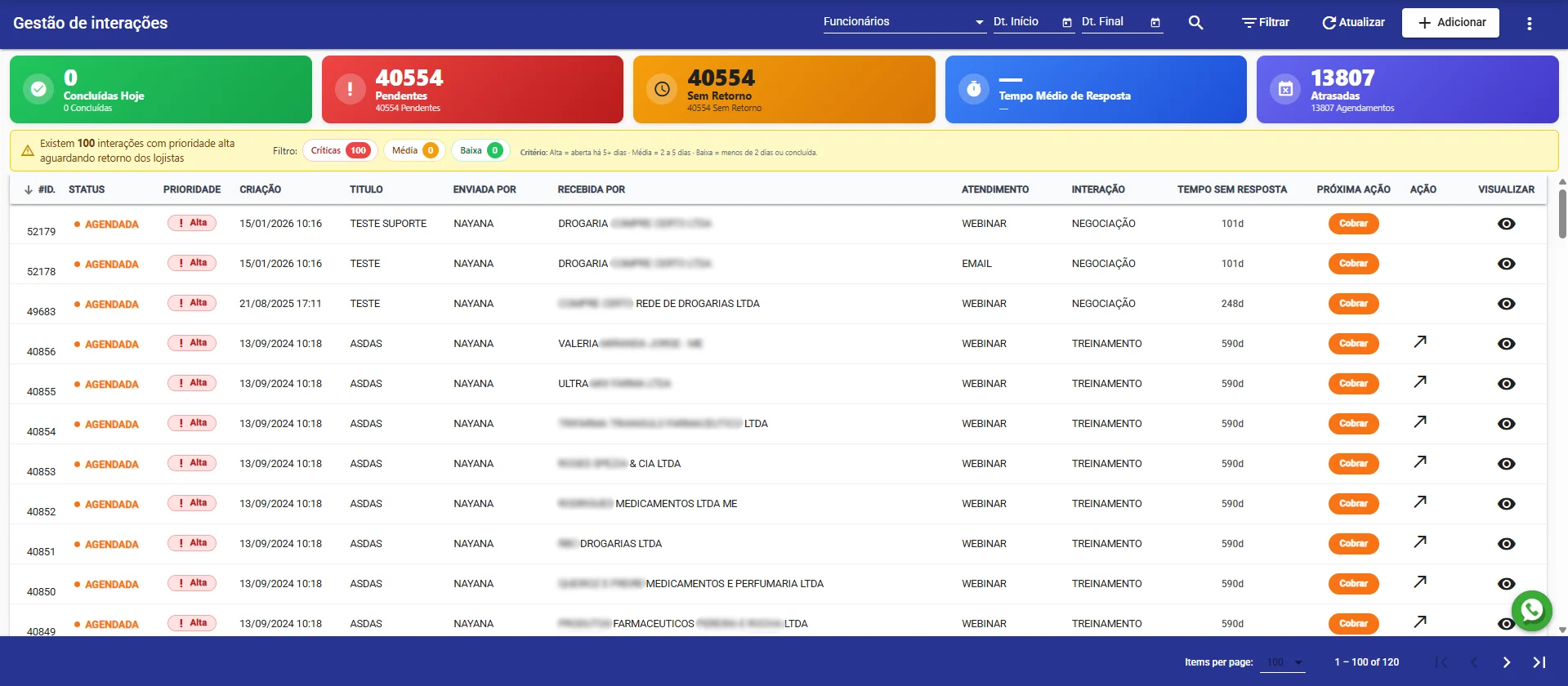Screen dimensions: 1568x686
Task: Filter by Críticas priority chip
Action: (x=341, y=150)
